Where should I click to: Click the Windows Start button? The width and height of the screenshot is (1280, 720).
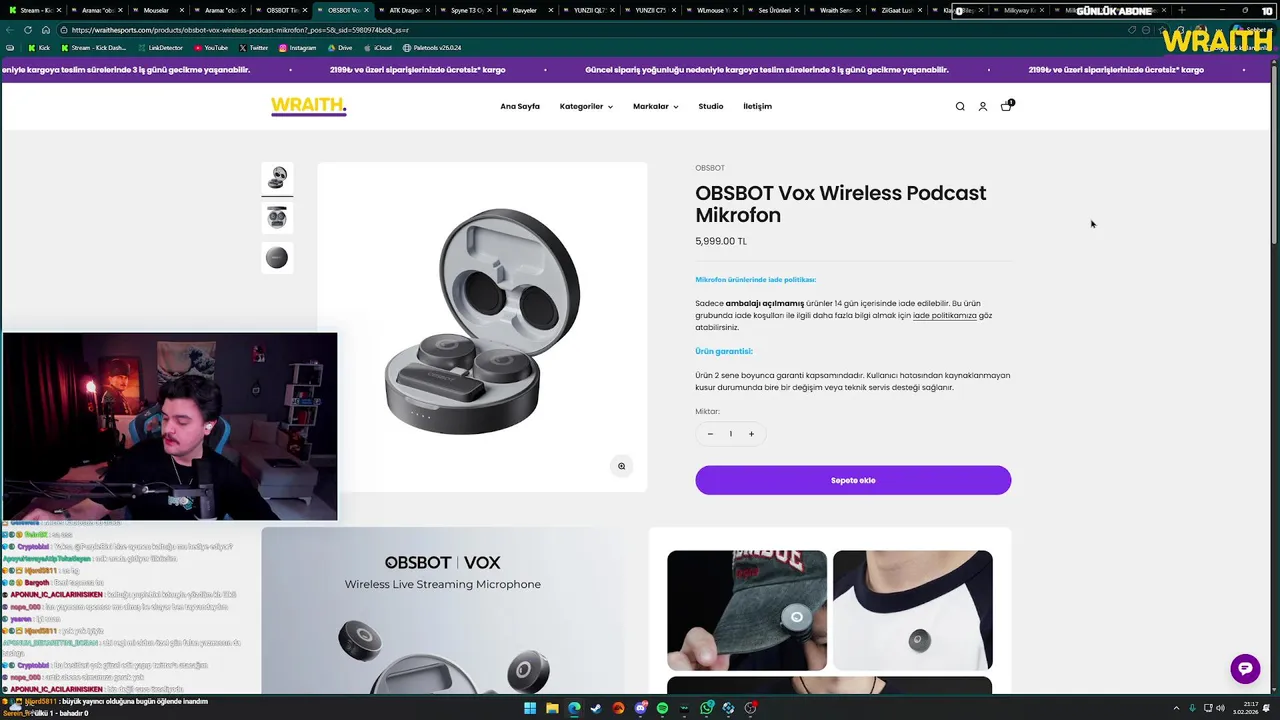coord(530,709)
